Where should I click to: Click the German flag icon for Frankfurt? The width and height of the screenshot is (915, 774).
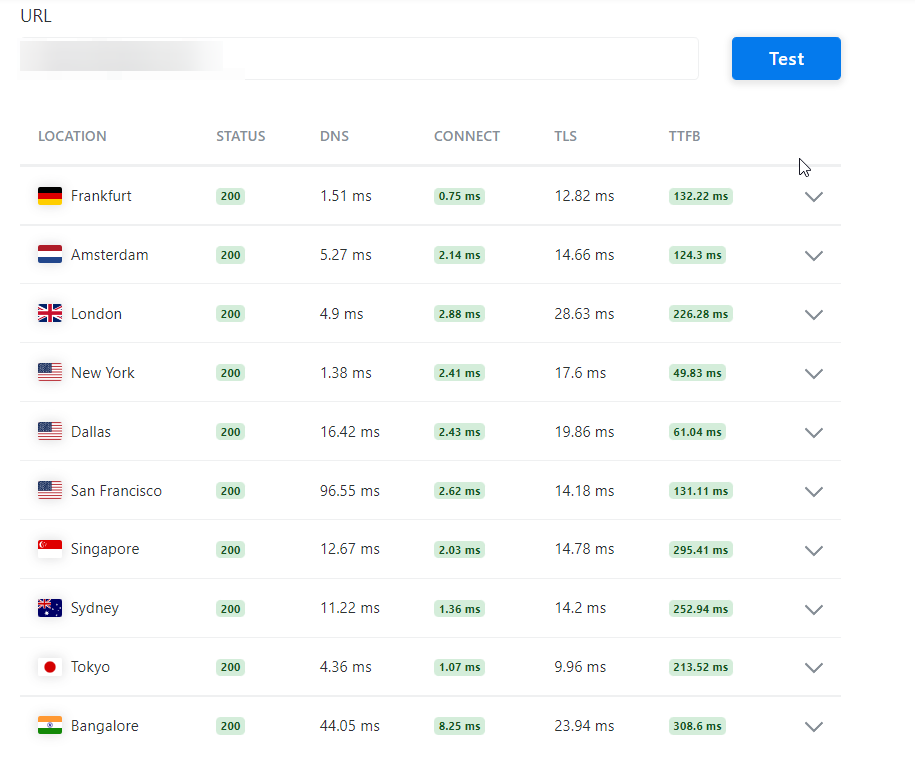[x=50, y=196]
